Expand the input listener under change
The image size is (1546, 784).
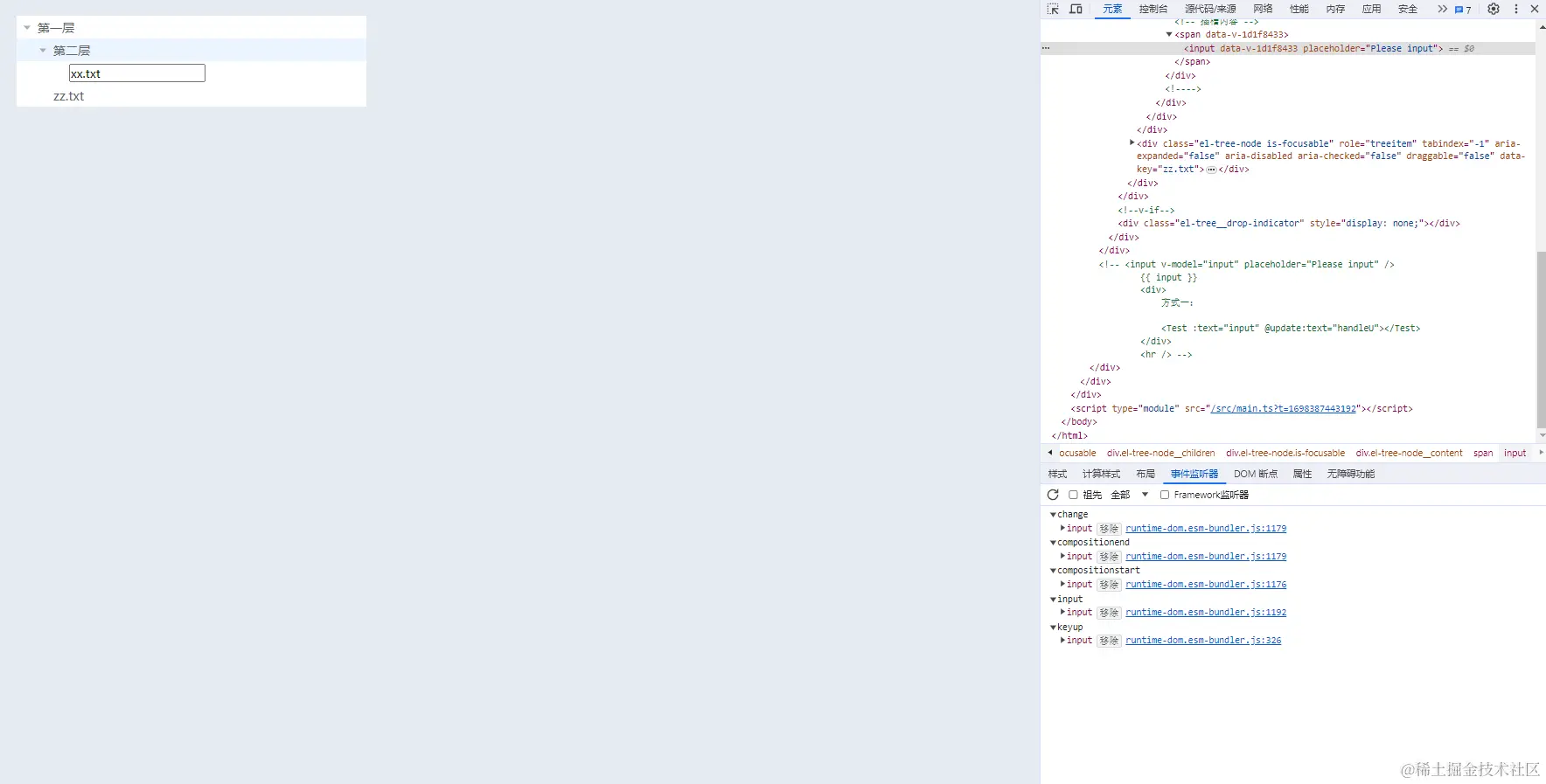pos(1062,528)
